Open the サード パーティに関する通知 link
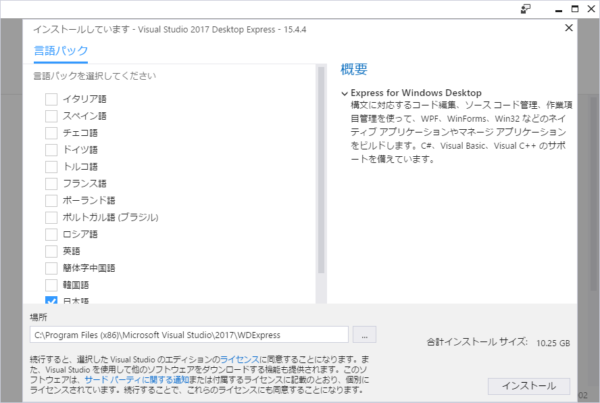Screen dimensions: 600x403 click(x=137, y=380)
